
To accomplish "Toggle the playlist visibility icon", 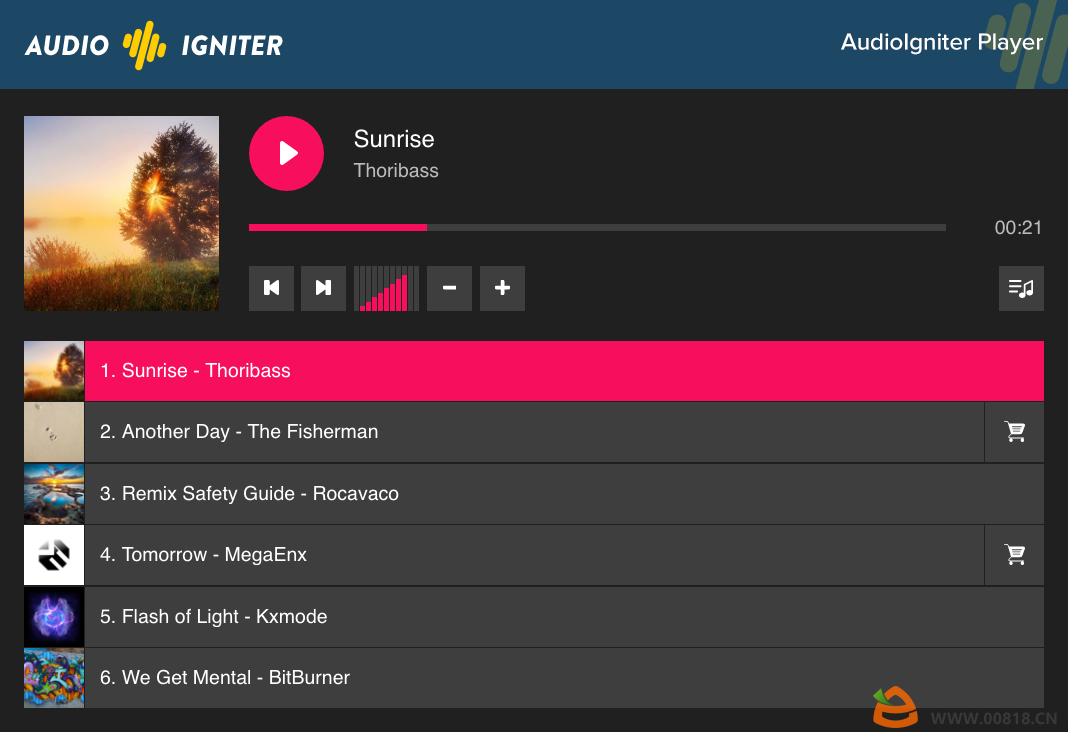I will coord(1021,288).
